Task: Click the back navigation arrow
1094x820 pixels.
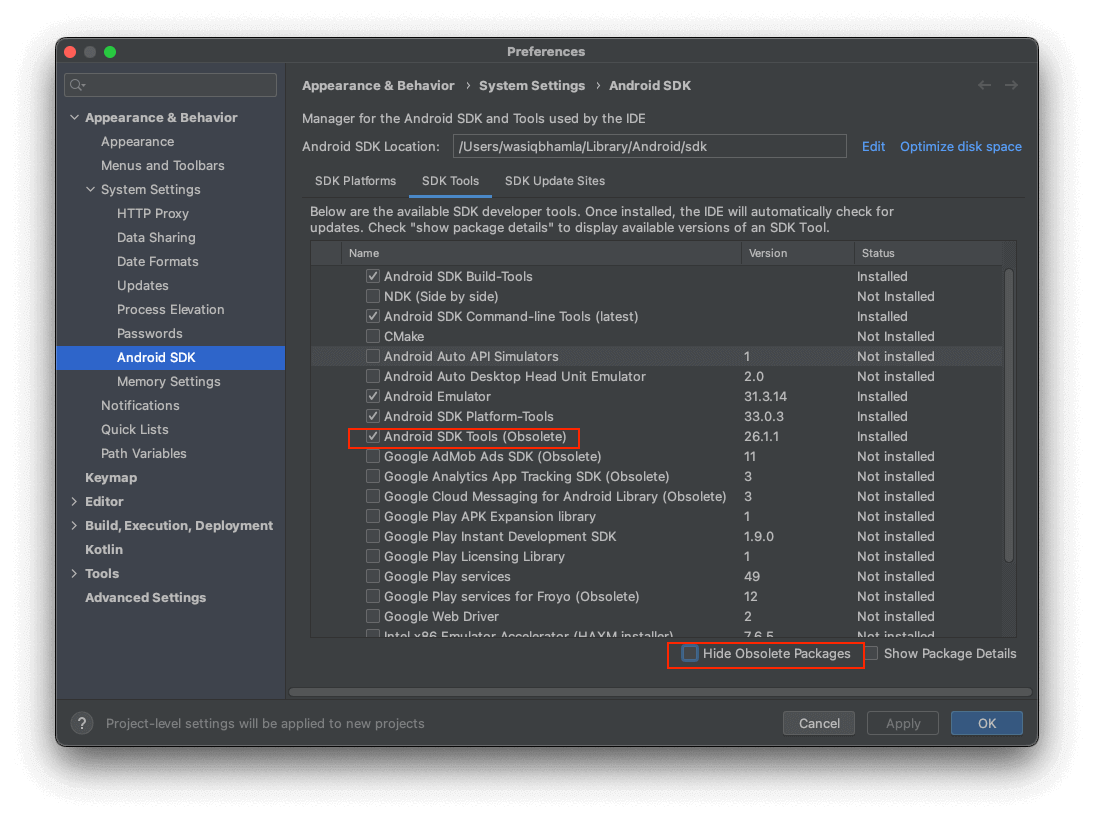Action: [984, 85]
